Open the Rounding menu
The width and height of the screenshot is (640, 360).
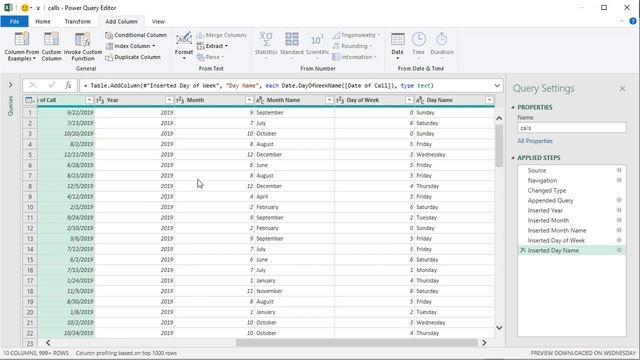tap(352, 46)
